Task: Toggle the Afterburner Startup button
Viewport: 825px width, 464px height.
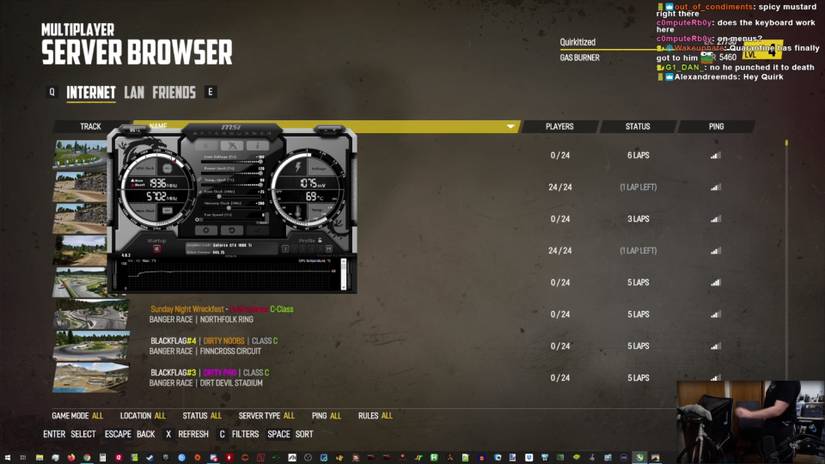Action: [x=157, y=248]
